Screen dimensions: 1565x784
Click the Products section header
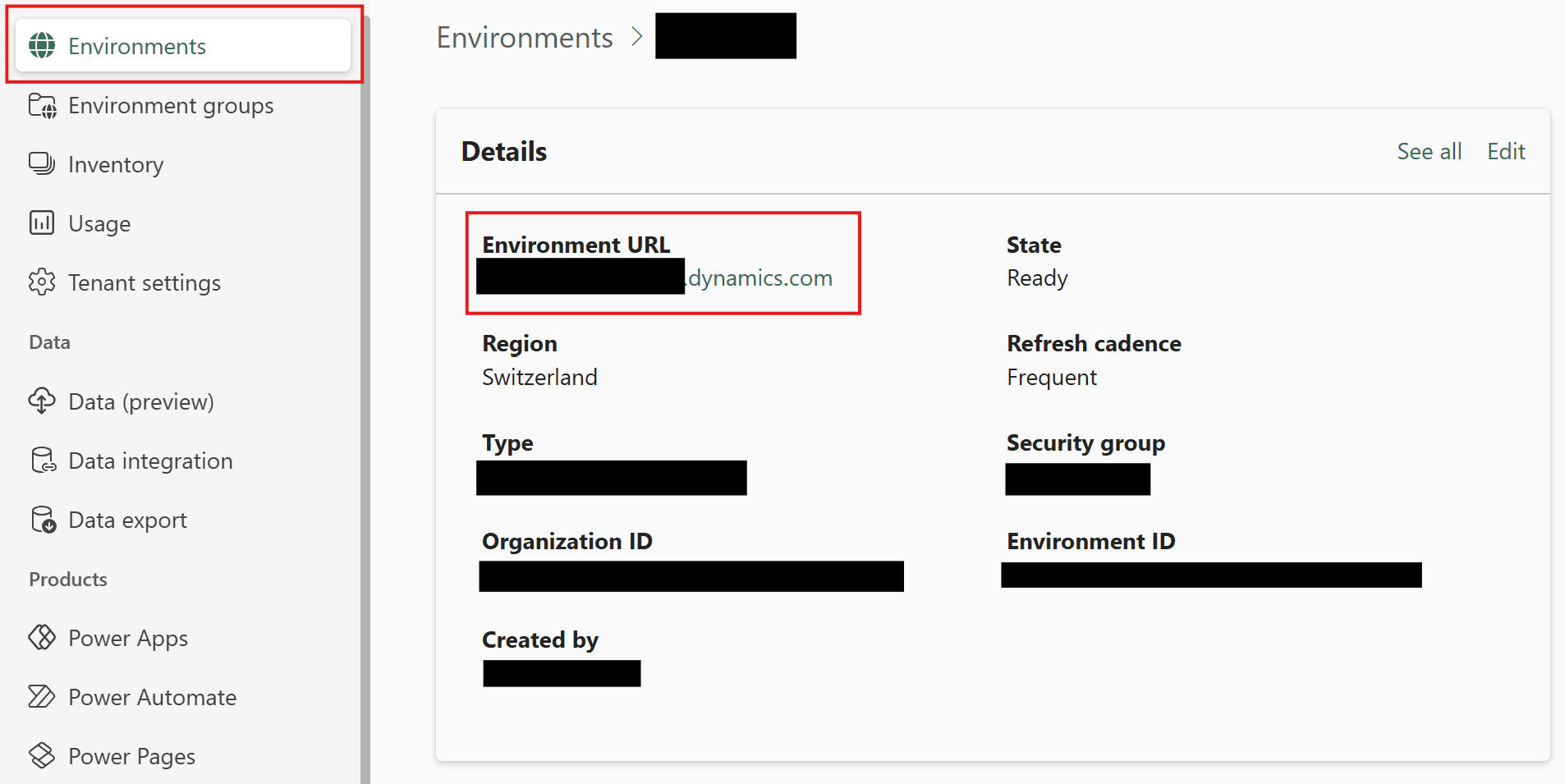pos(68,579)
